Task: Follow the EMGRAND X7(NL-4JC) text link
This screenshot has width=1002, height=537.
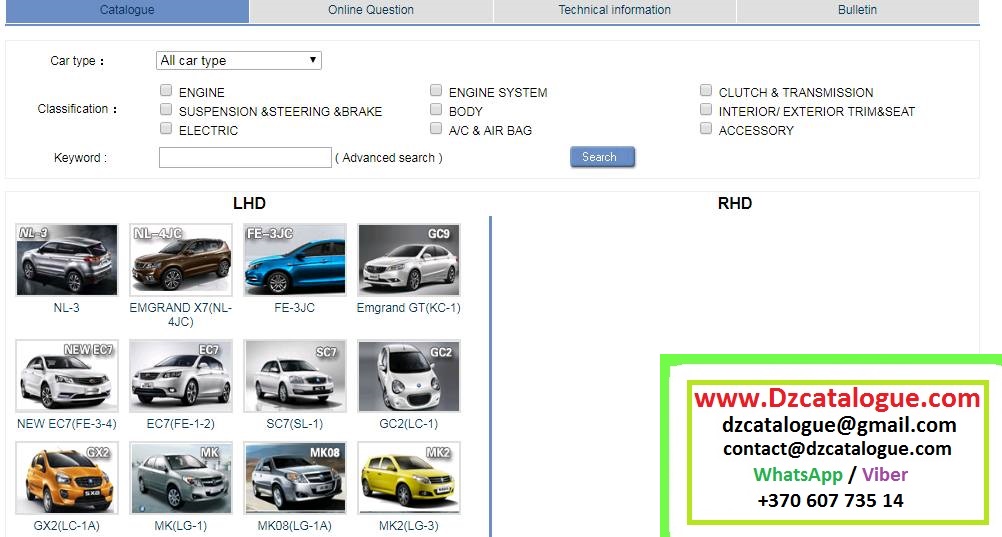Action: point(181,315)
